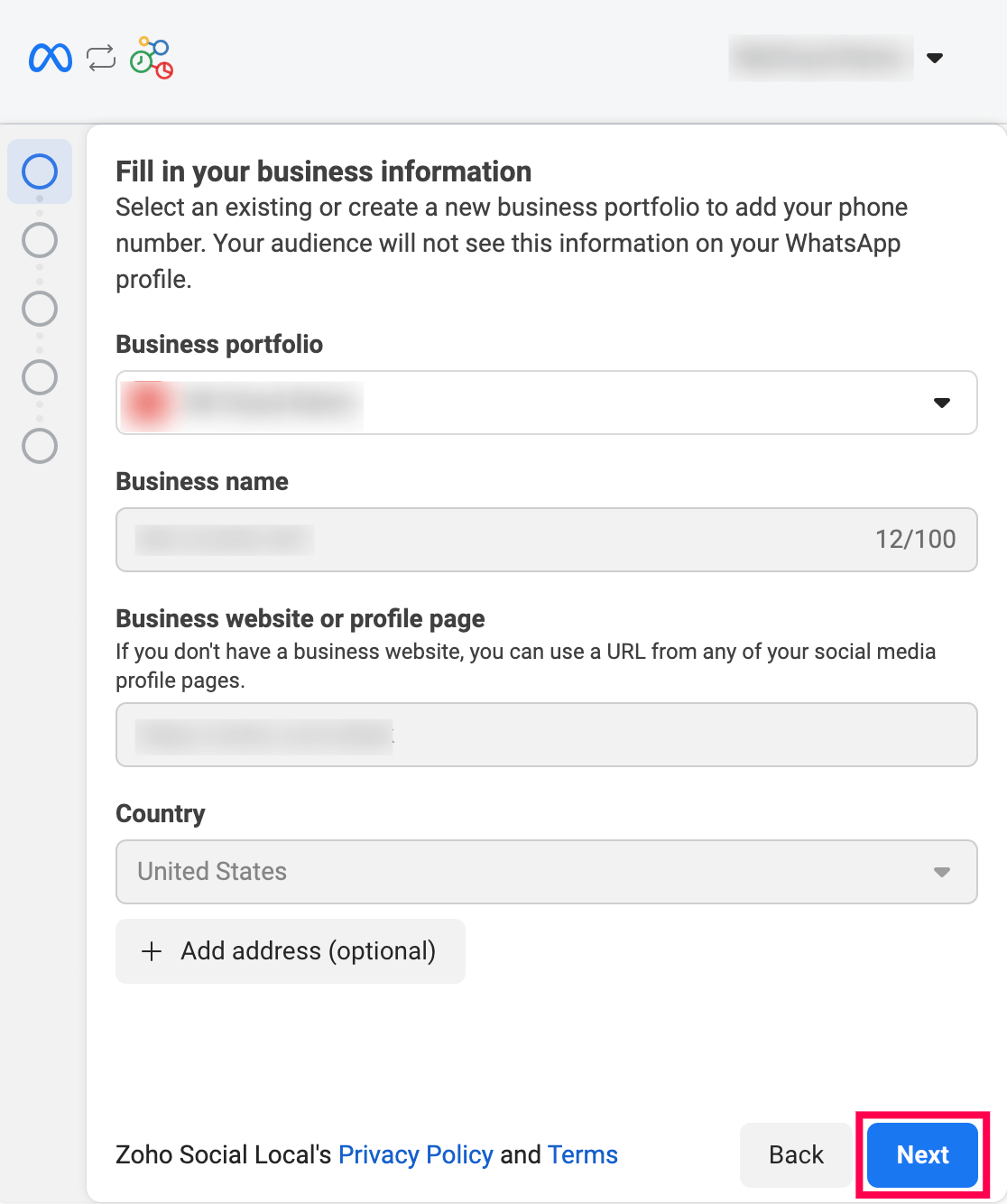Viewport: 1007px width, 1204px height.
Task: Click the Zoho Social app logo
Action: click(151, 58)
